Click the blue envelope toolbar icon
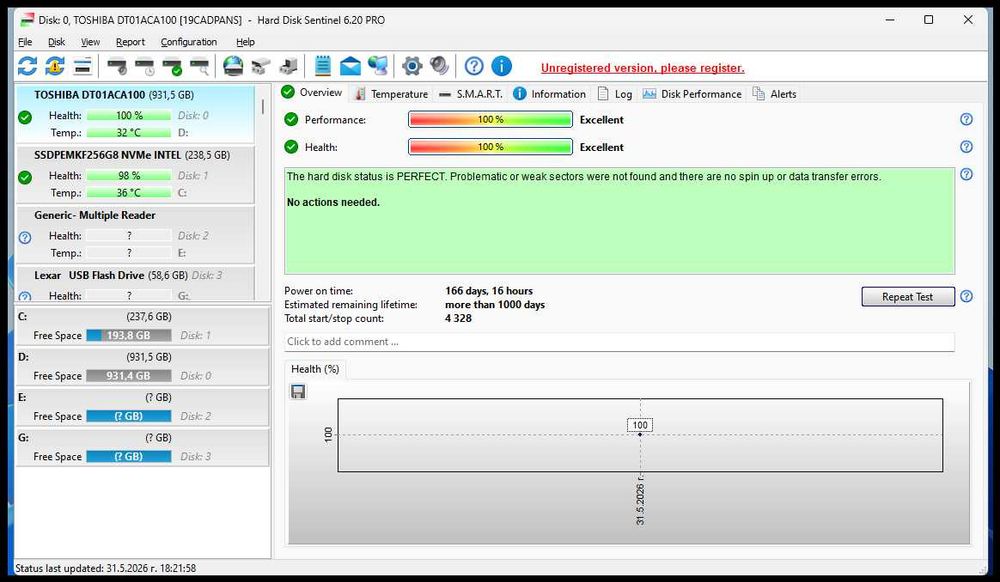The width and height of the screenshot is (1000, 582). click(350, 66)
